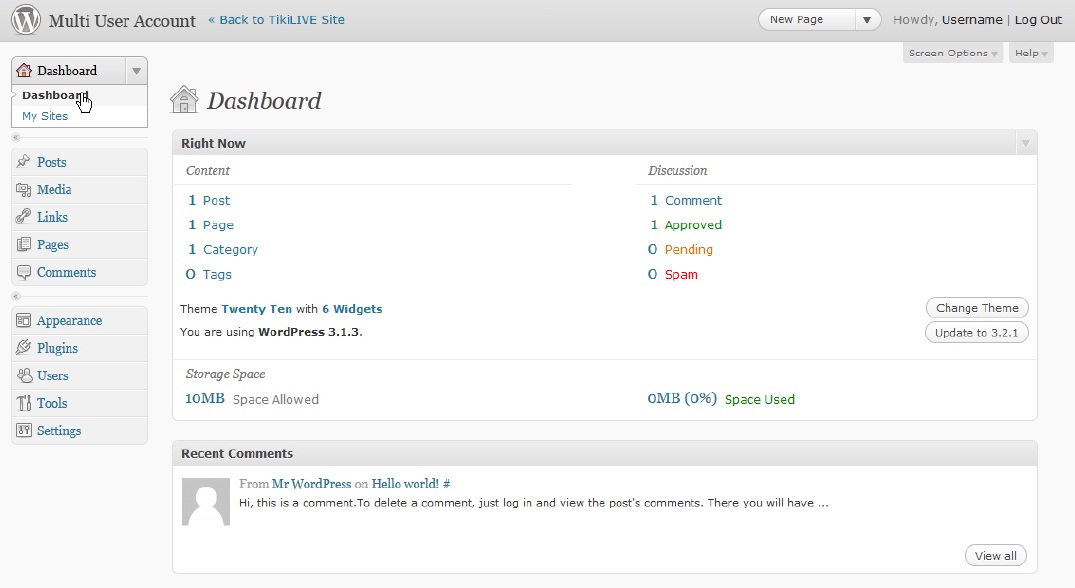The image size is (1075, 588).
Task: Click the 6 Widgets link
Action: pos(352,309)
